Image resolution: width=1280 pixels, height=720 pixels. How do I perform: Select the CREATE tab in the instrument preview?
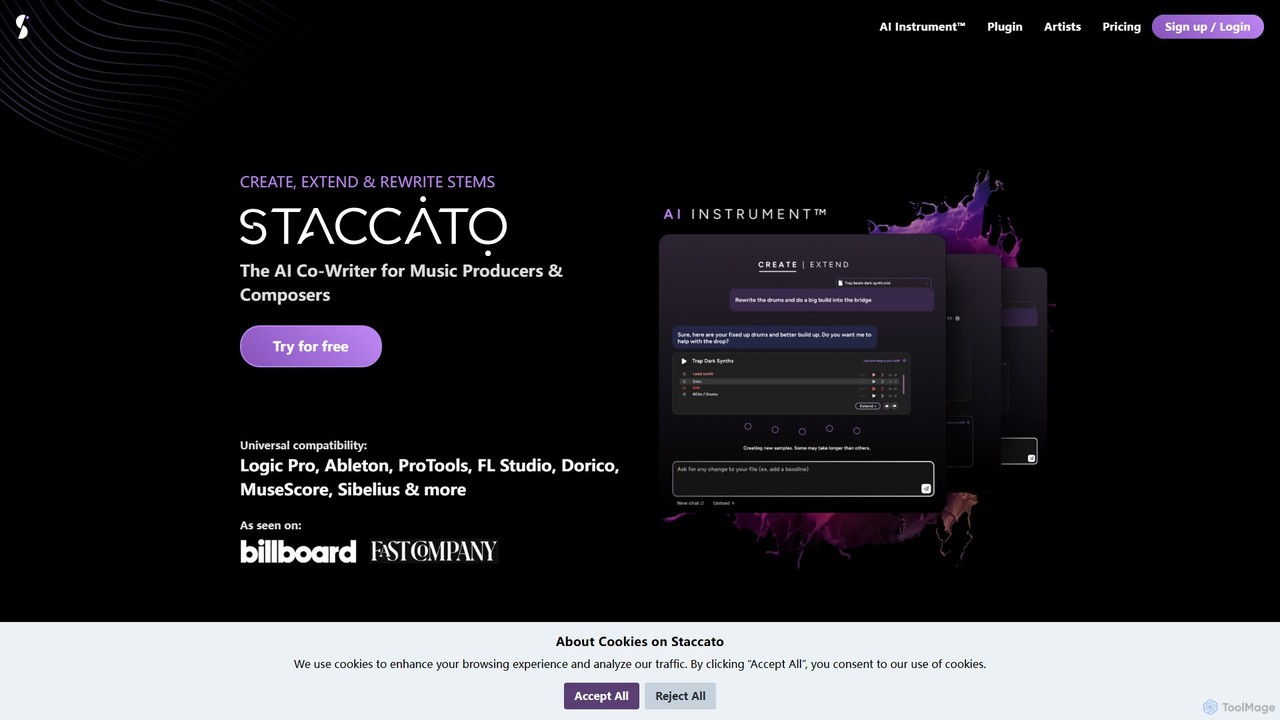777,265
